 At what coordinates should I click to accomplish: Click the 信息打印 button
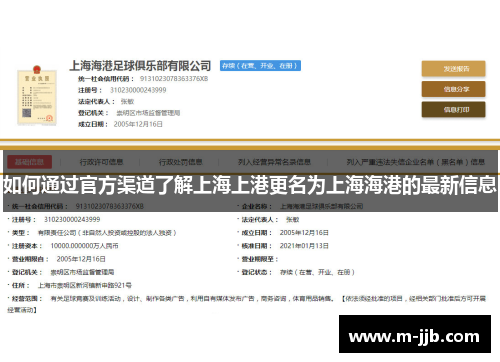[453, 110]
